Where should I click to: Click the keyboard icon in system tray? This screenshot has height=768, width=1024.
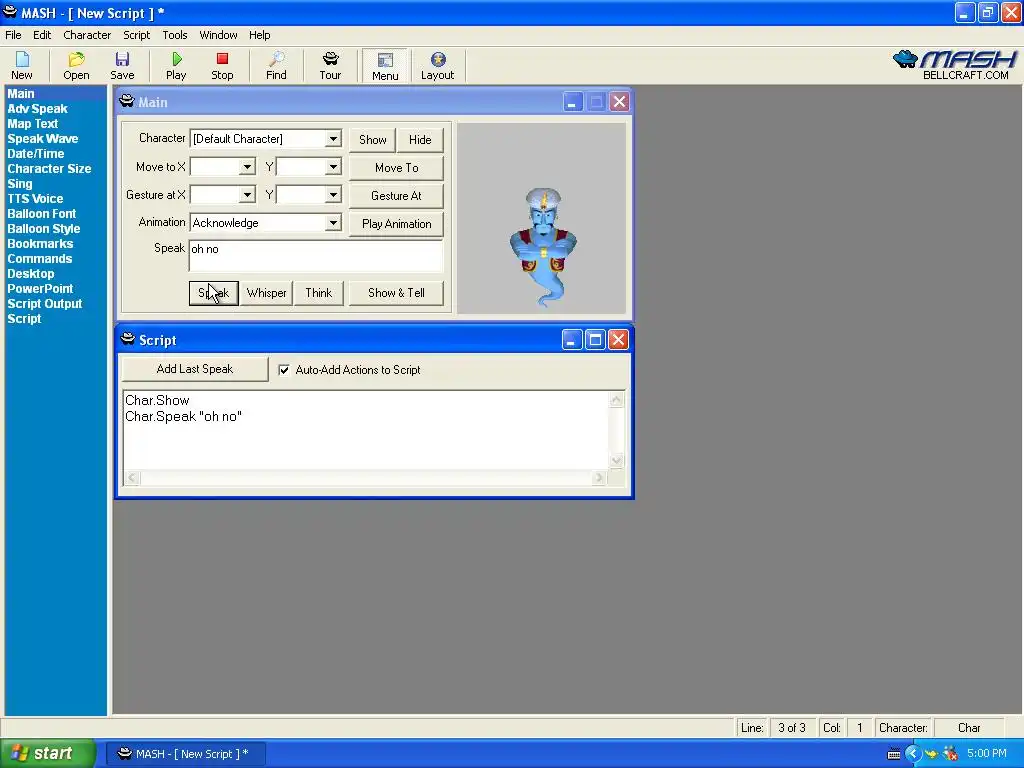tap(894, 754)
